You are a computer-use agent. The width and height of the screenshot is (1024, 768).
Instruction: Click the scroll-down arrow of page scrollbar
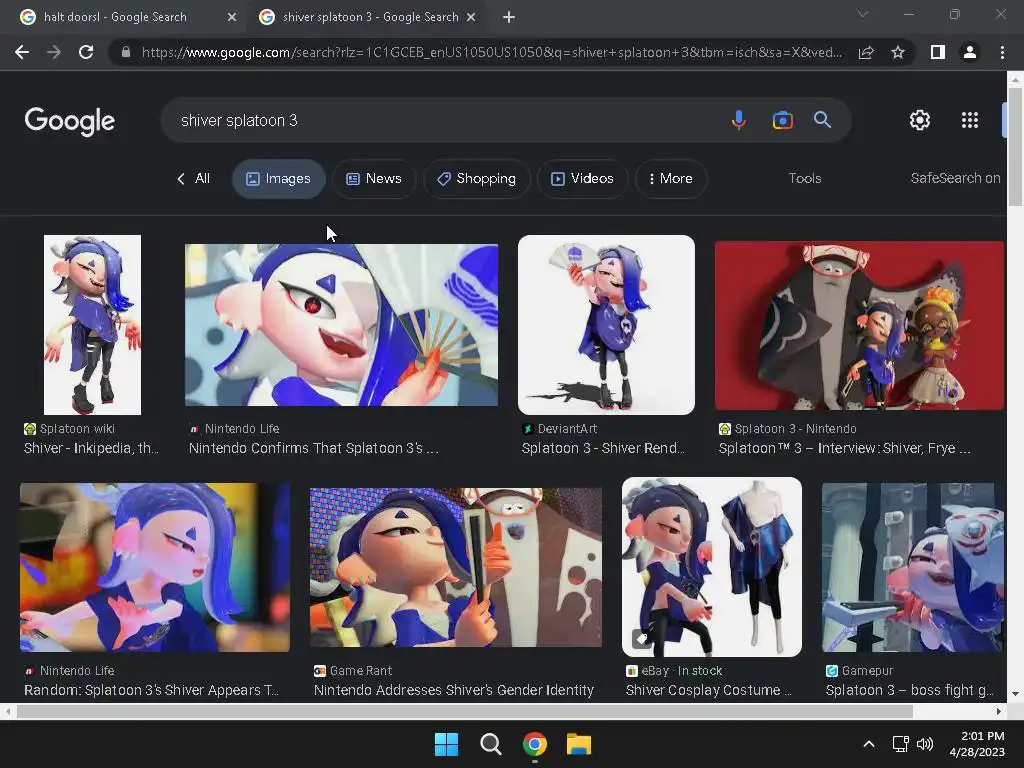(x=1015, y=694)
